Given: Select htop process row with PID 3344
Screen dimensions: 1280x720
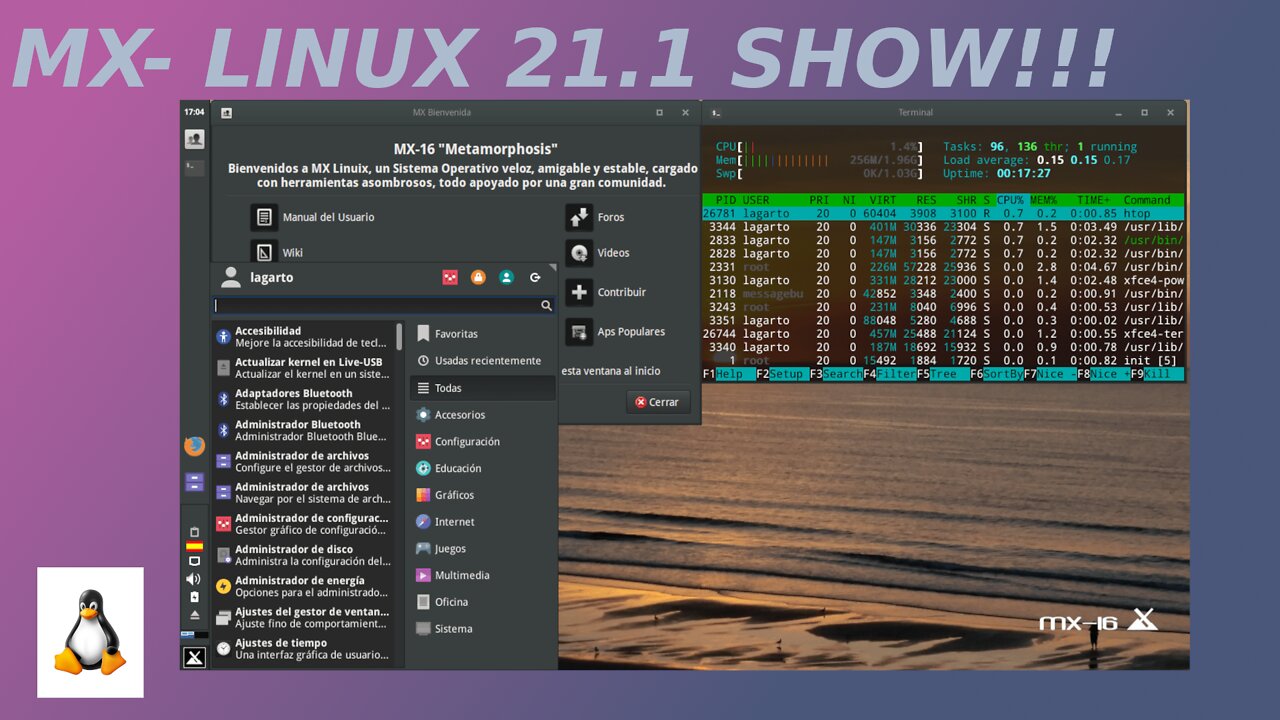Looking at the screenshot, I should (943, 227).
